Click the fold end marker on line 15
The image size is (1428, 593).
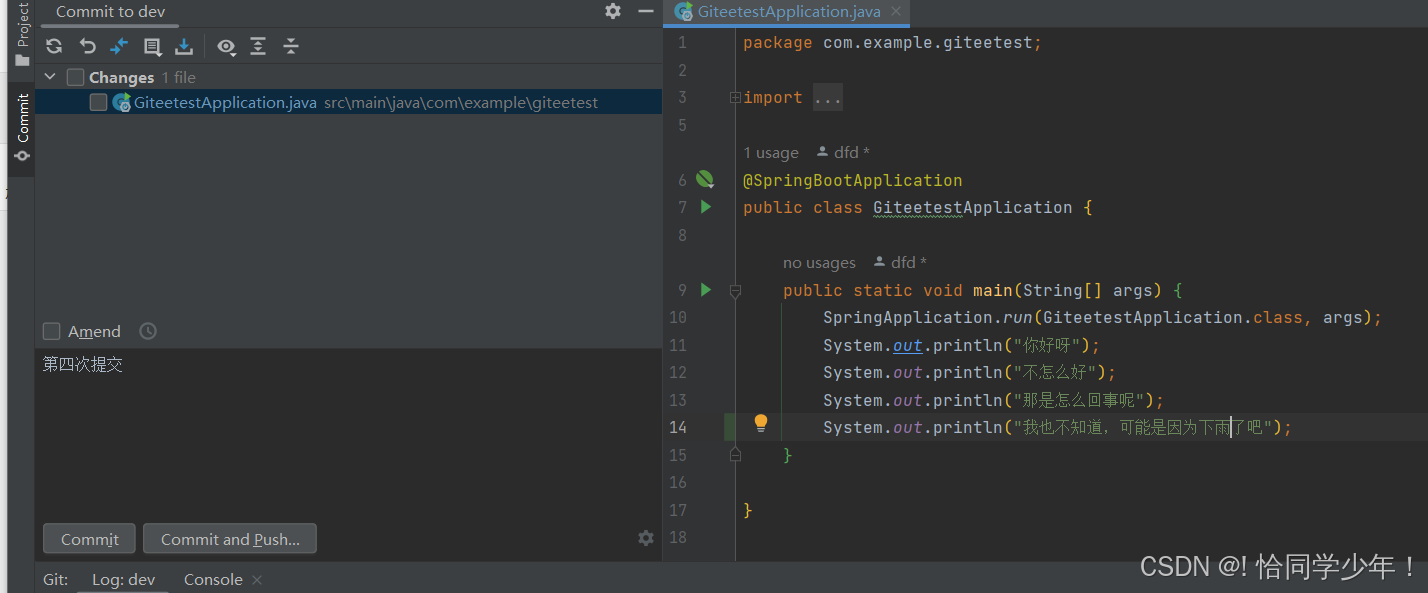pyautogui.click(x=735, y=455)
